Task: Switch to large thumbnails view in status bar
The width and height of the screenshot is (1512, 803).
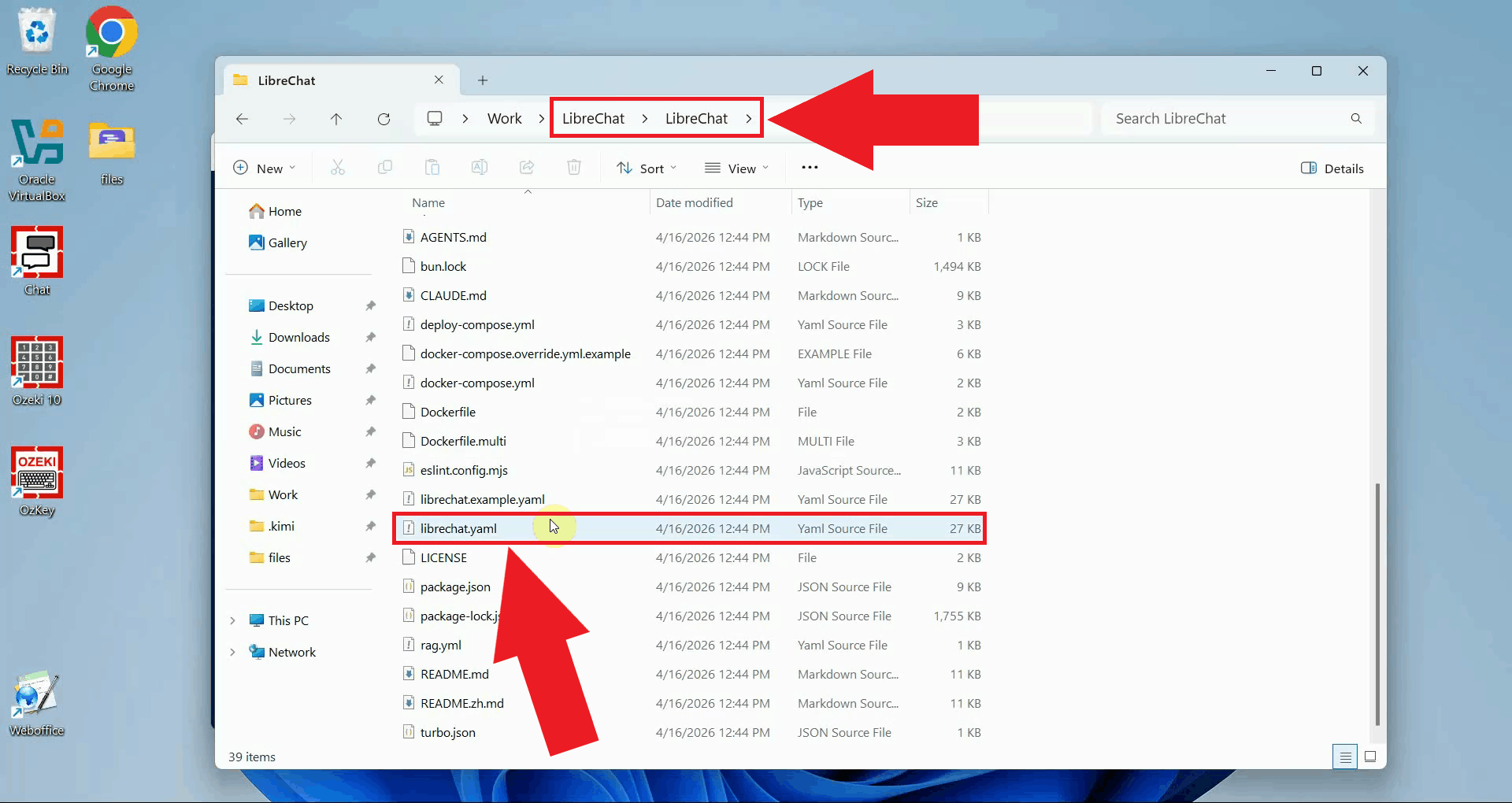Action: (1370, 757)
